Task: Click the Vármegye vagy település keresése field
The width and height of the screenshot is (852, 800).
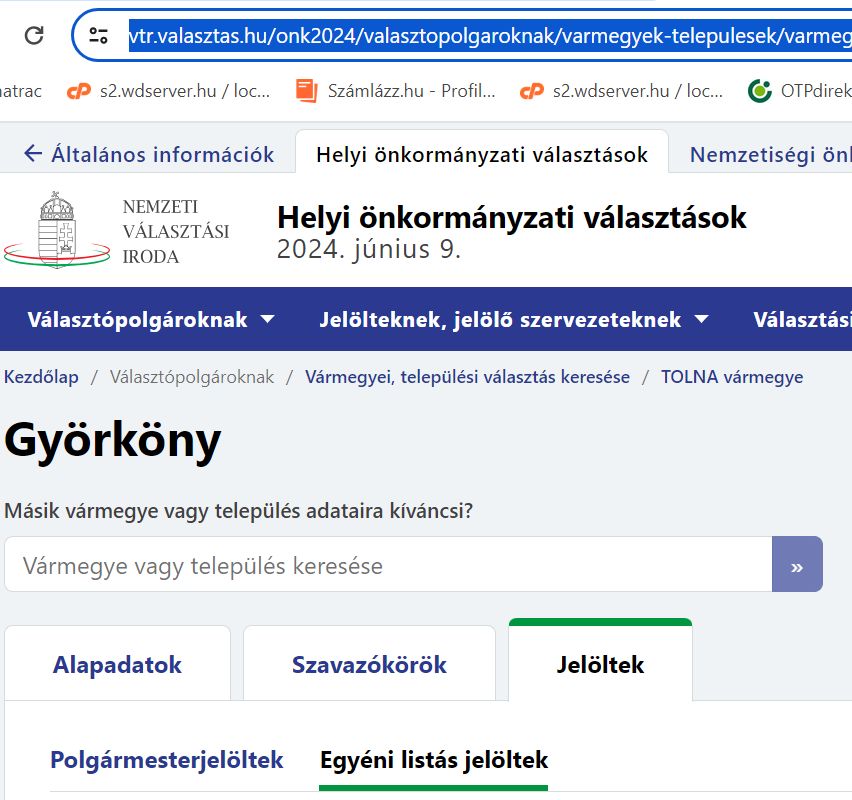Action: click(x=388, y=566)
